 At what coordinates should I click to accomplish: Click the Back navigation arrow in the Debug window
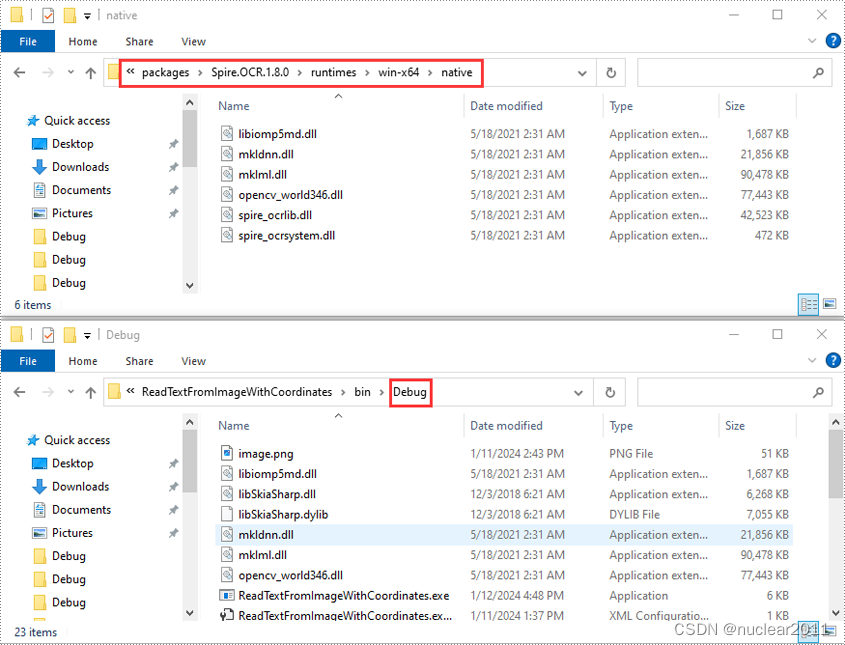(19, 392)
